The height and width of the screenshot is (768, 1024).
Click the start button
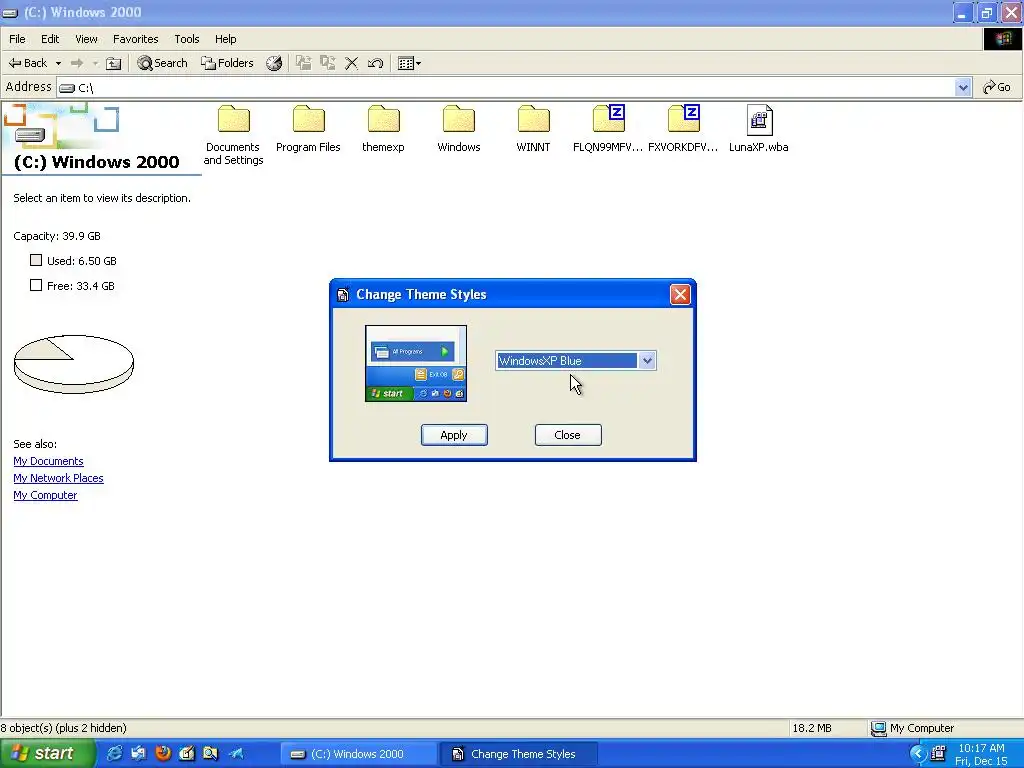click(x=47, y=754)
